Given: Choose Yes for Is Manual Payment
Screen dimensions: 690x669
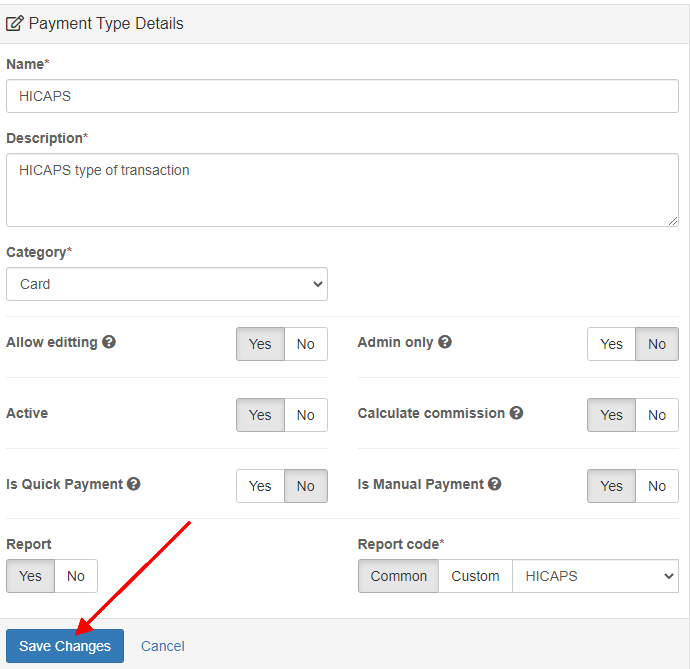Looking at the screenshot, I should (x=611, y=486).
